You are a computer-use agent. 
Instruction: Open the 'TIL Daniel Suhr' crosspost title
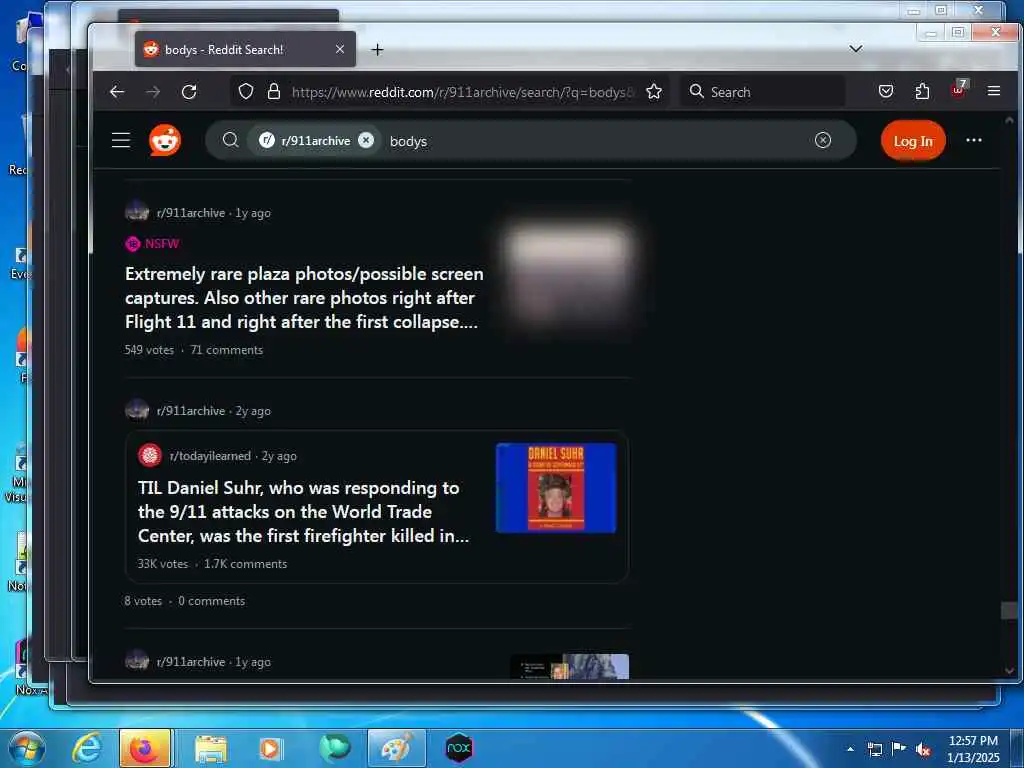304,512
